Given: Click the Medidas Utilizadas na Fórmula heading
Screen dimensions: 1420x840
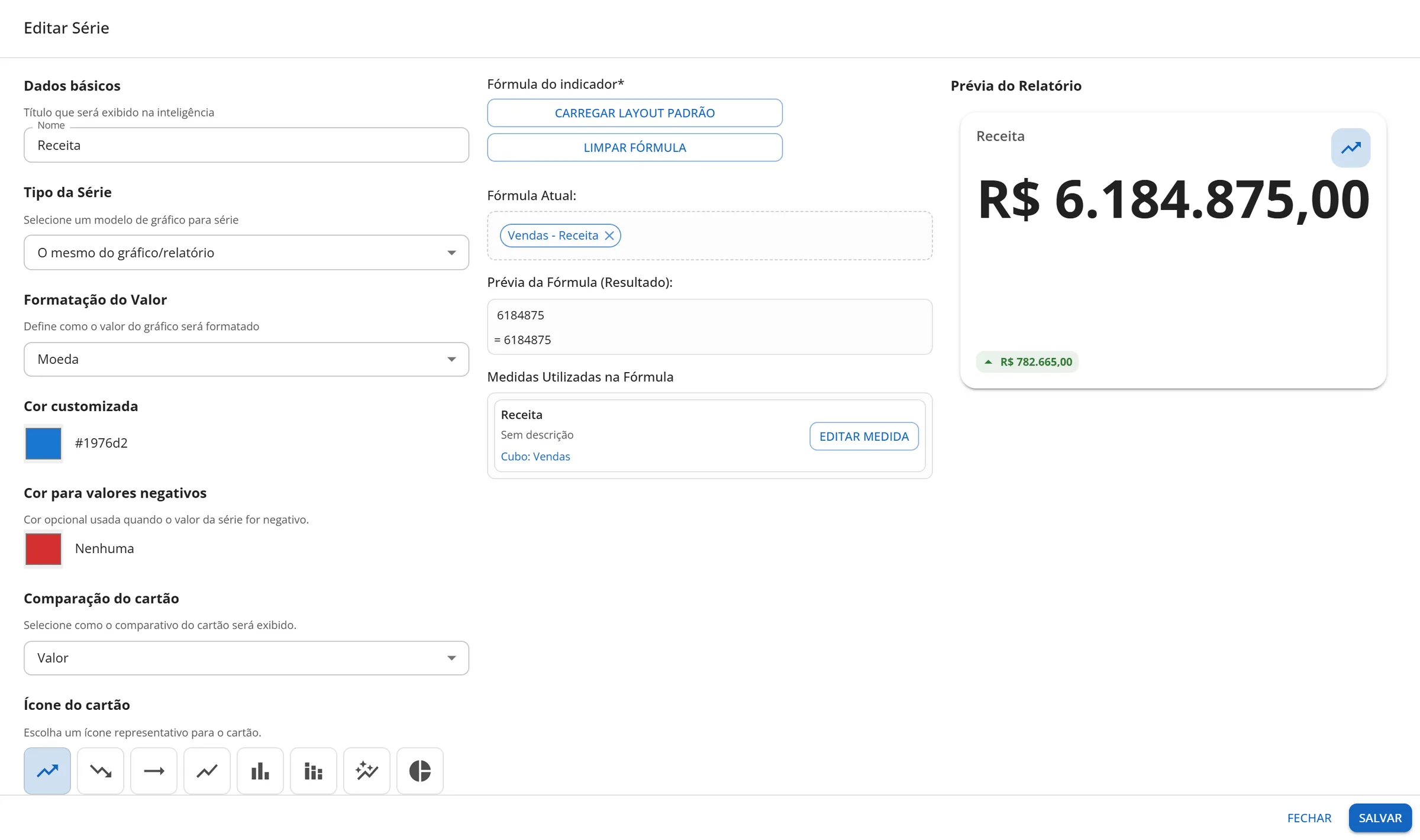Looking at the screenshot, I should pyautogui.click(x=580, y=377).
